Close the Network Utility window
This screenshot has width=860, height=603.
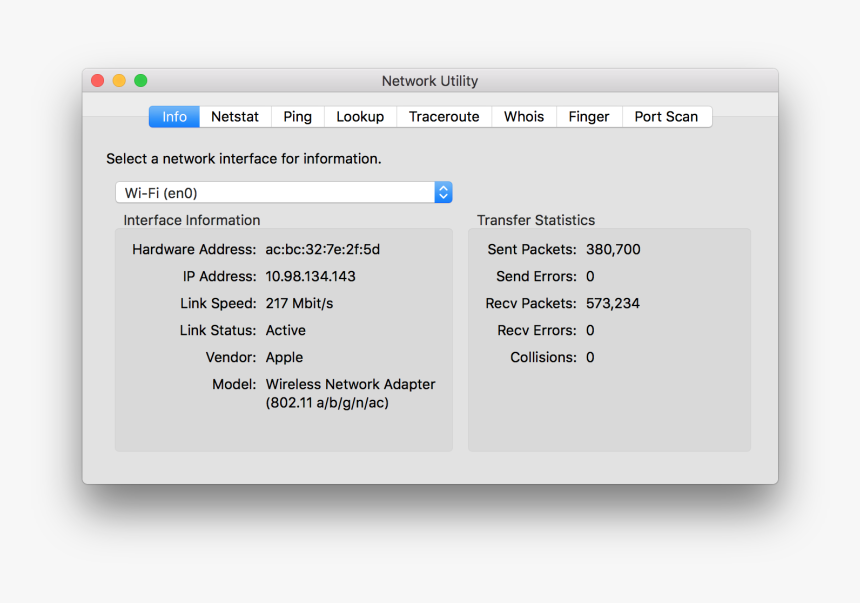pos(98,81)
